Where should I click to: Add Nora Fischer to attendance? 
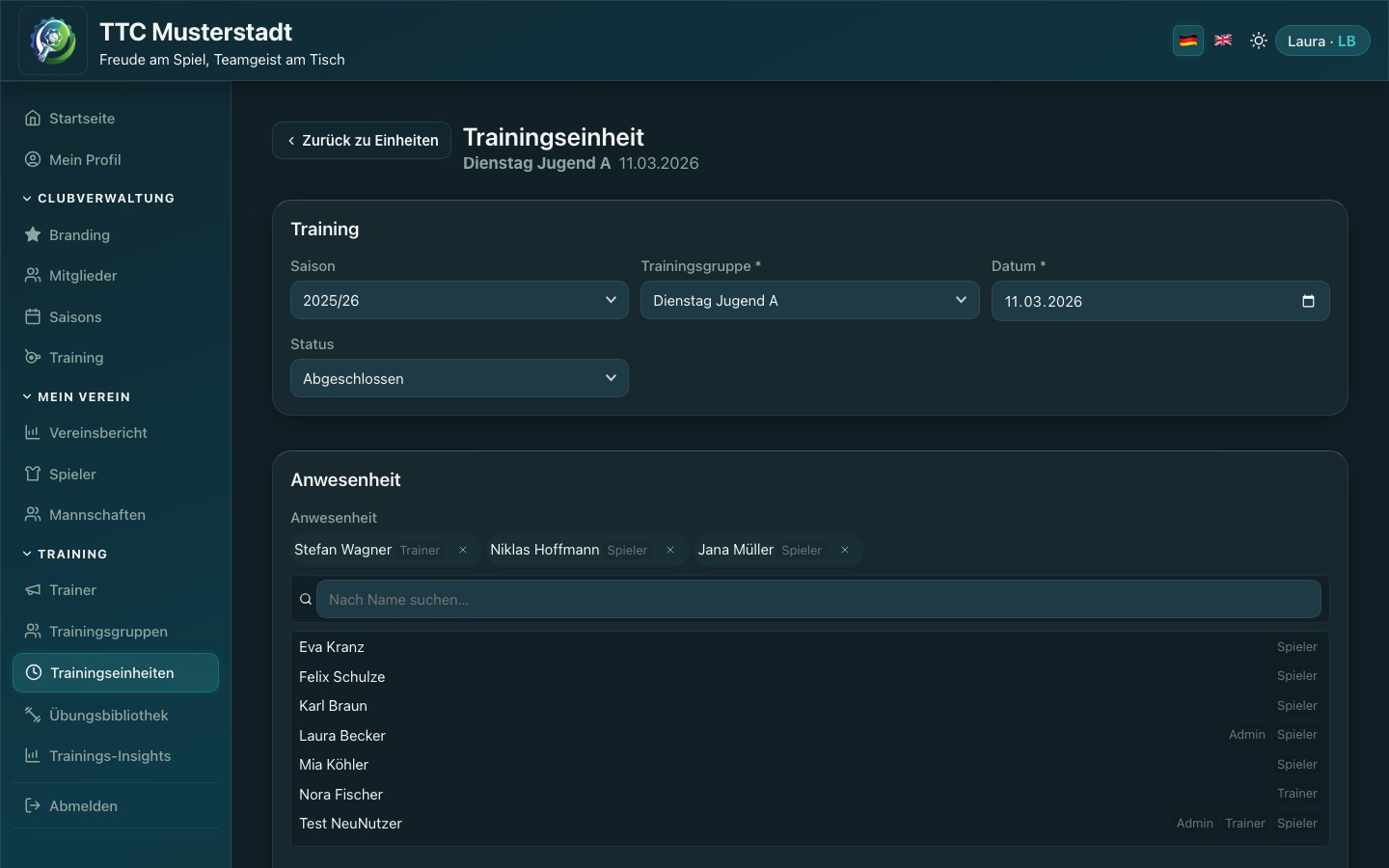(x=809, y=795)
